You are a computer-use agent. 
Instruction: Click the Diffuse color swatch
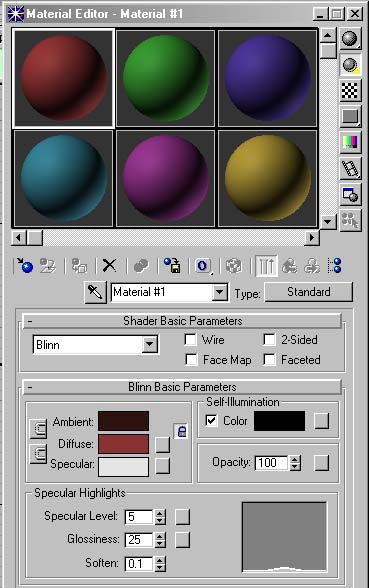(x=123, y=444)
